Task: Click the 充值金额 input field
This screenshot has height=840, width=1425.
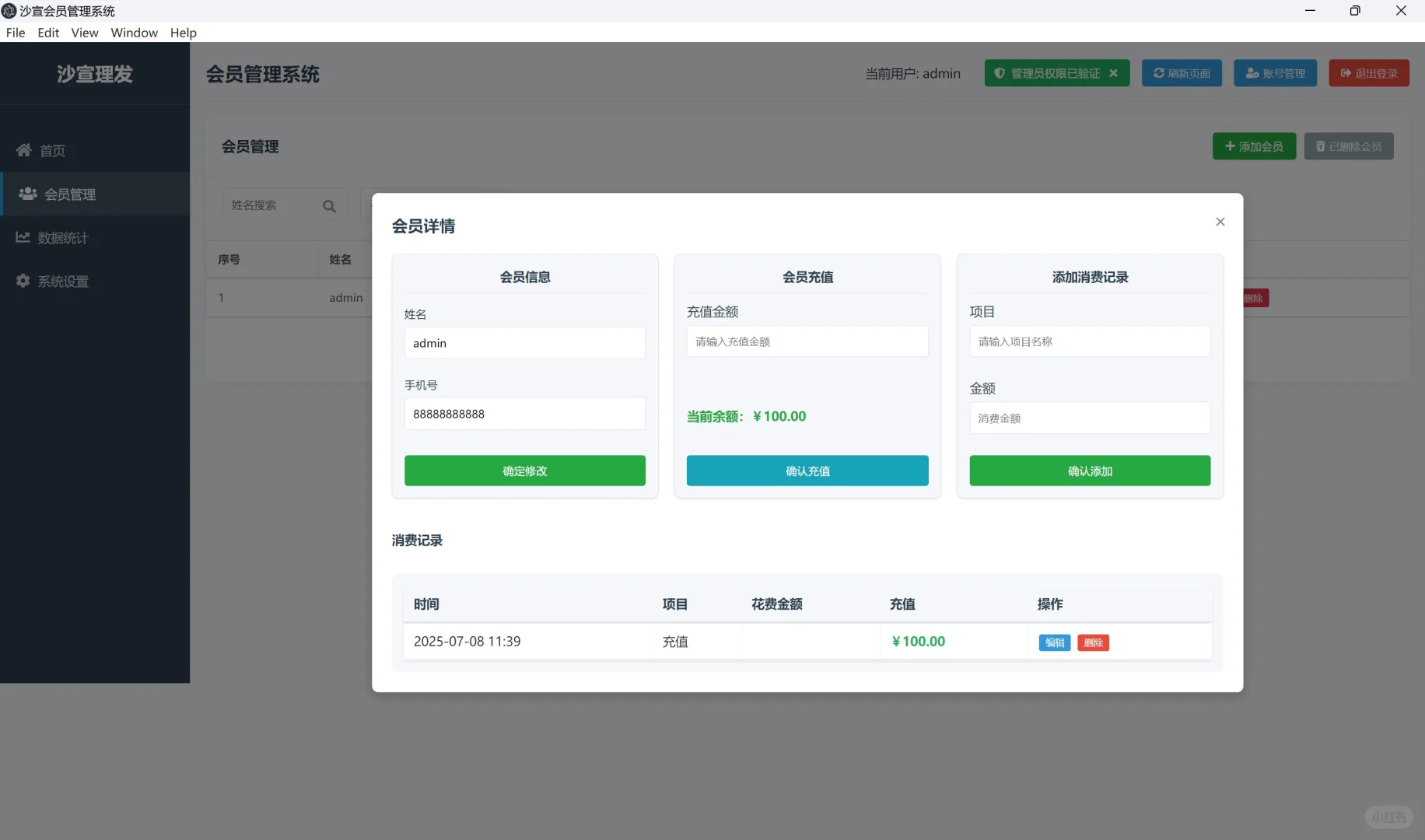Action: (807, 341)
